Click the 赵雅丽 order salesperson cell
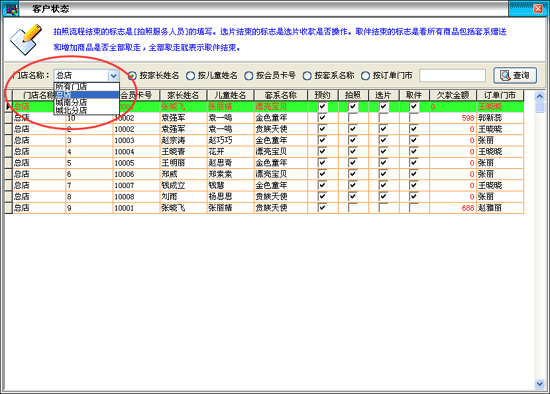Screen dimensions: 550x394 500,208
